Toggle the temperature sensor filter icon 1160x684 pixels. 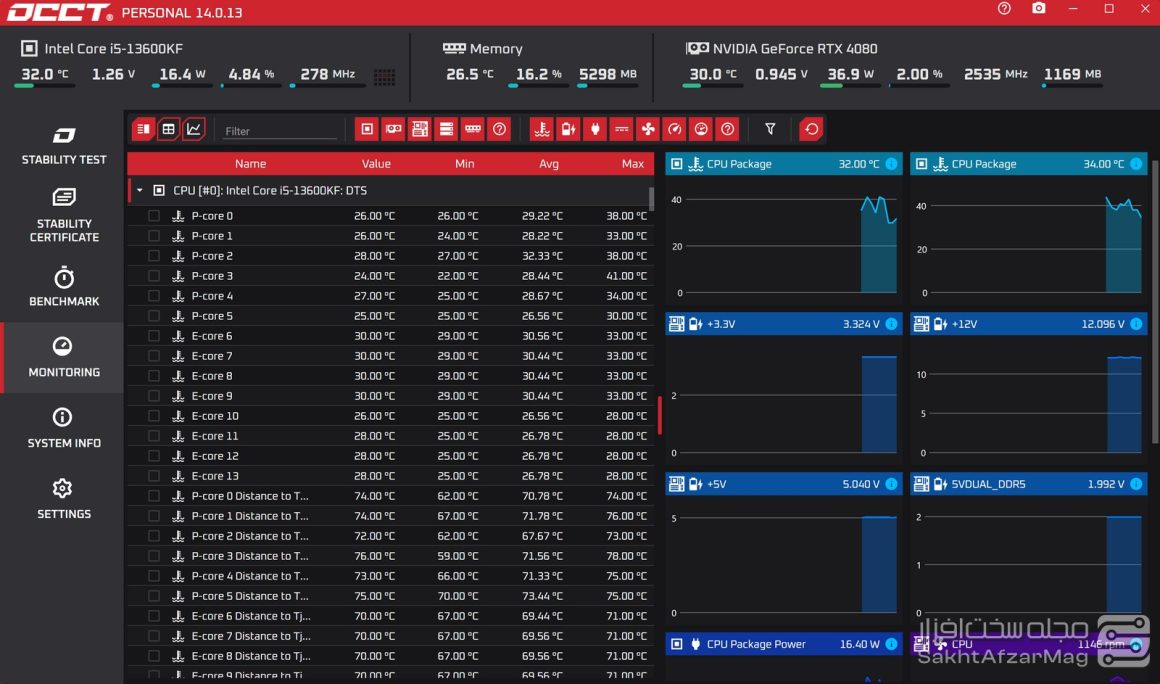click(x=542, y=129)
